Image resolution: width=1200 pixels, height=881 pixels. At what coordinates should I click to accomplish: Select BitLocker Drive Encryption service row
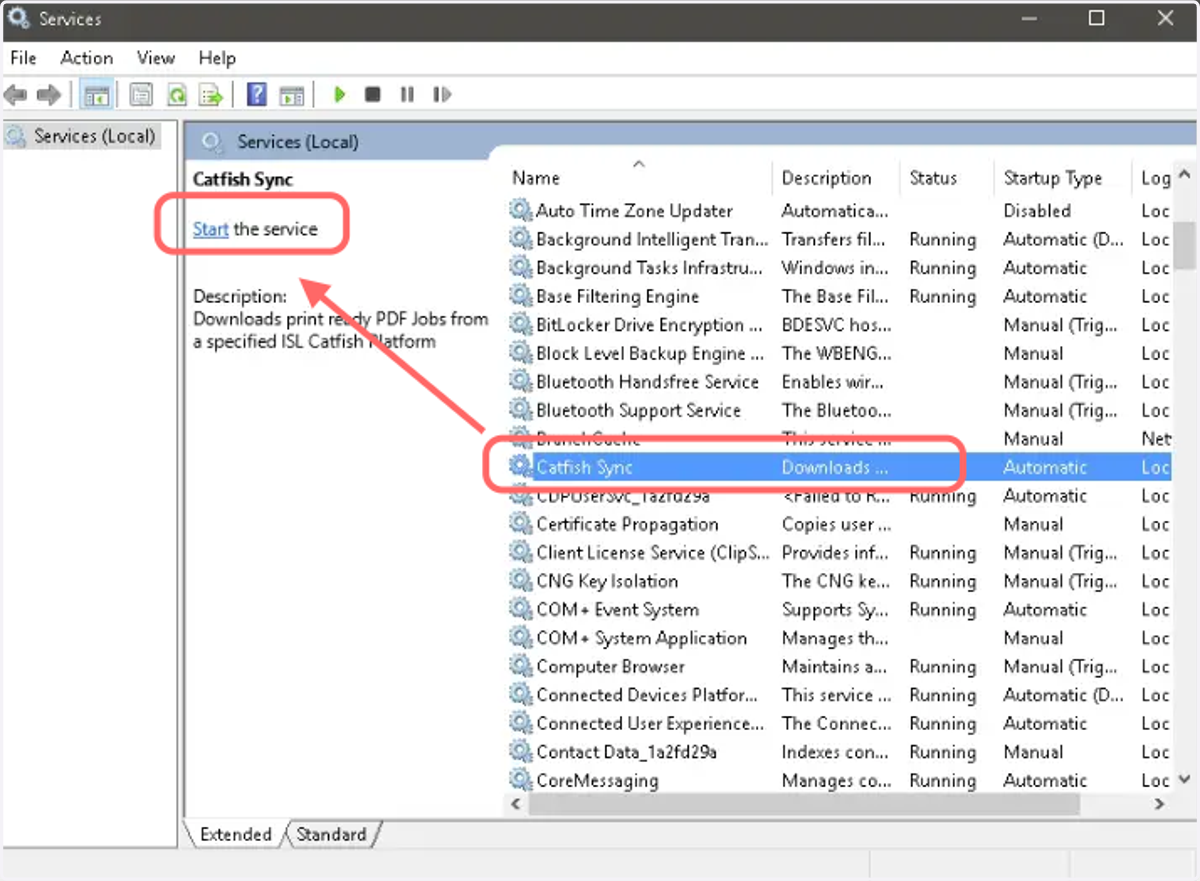(x=838, y=325)
